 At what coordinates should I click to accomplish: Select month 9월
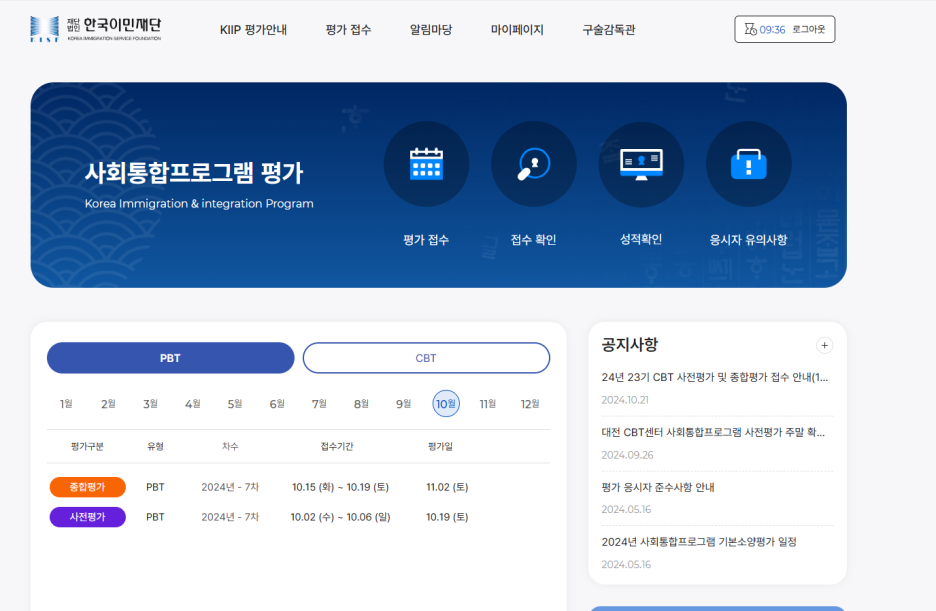pyautogui.click(x=404, y=404)
